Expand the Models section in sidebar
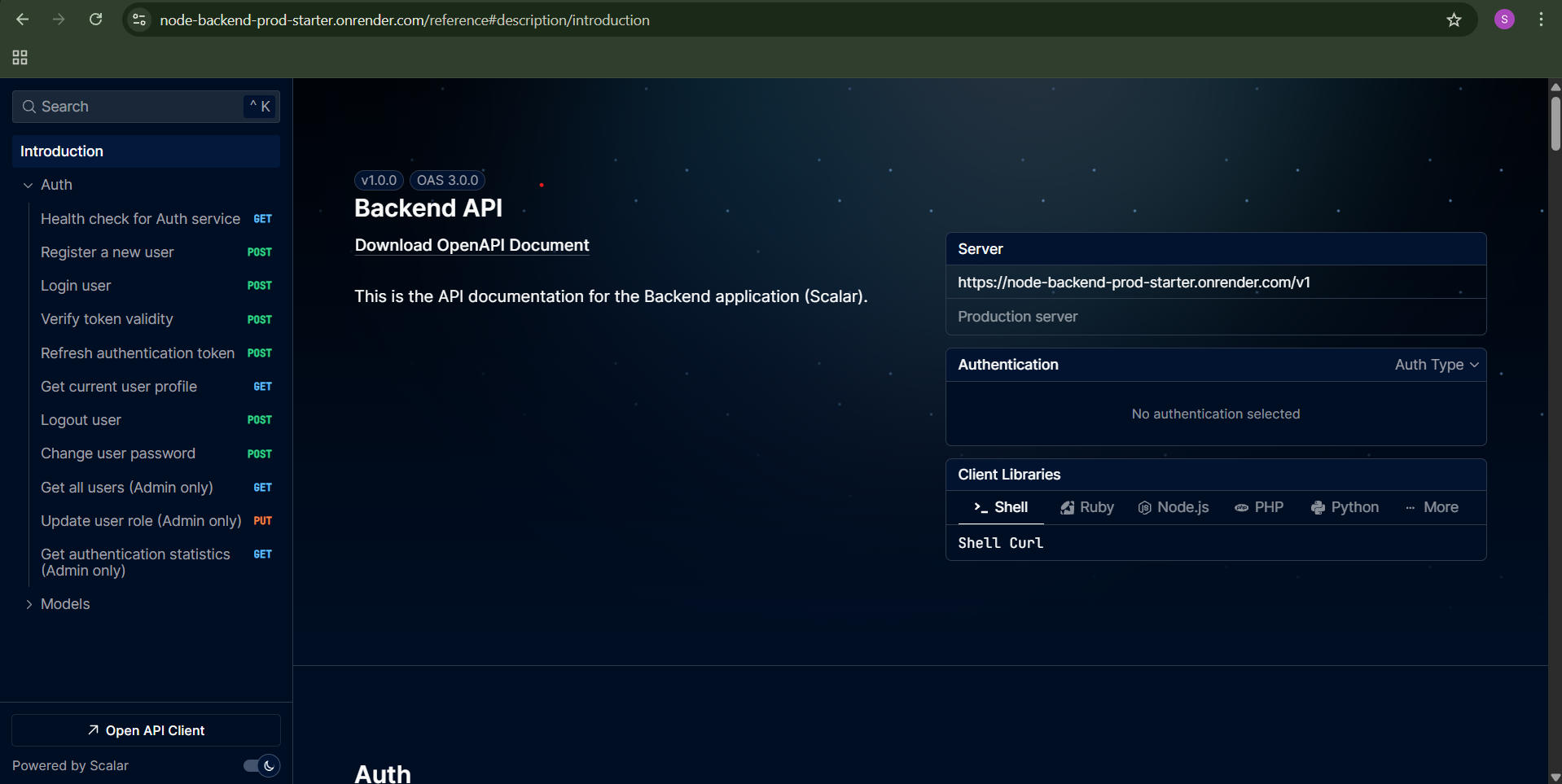Screen dimensions: 1562x784 tap(29, 604)
